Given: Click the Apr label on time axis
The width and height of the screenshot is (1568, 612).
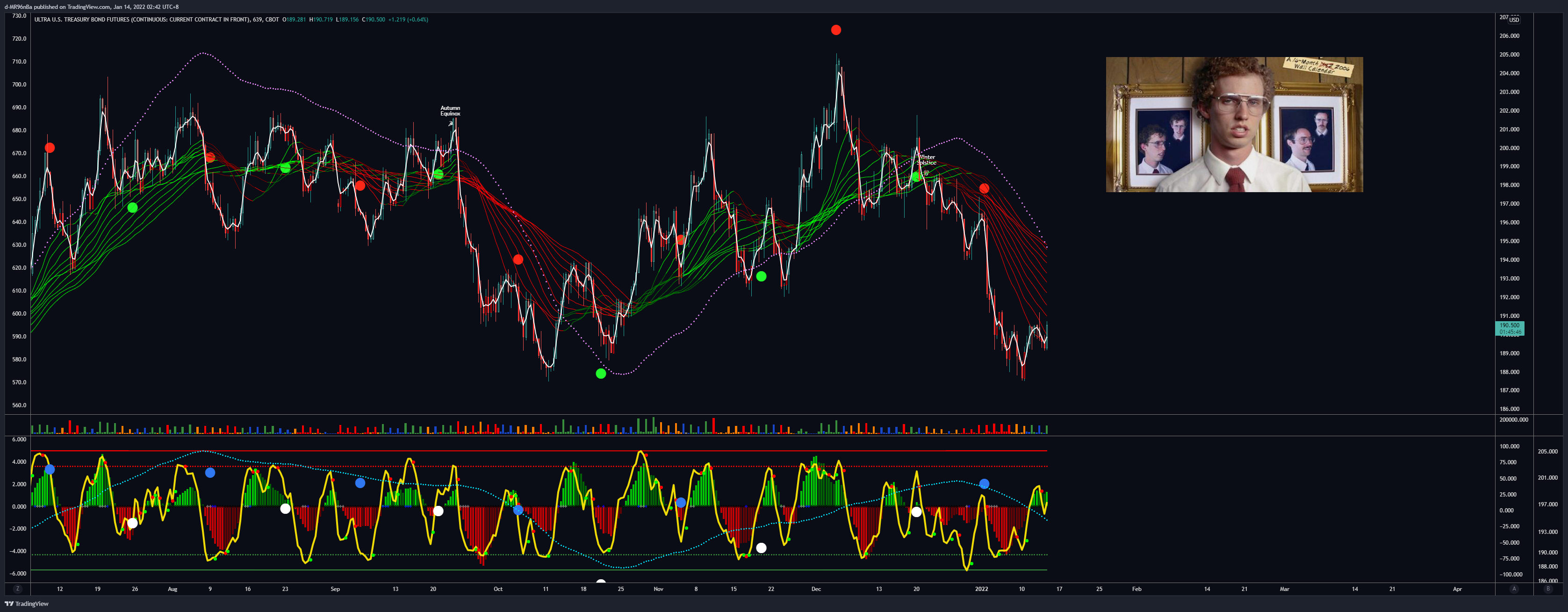Looking at the screenshot, I should coord(1457,589).
